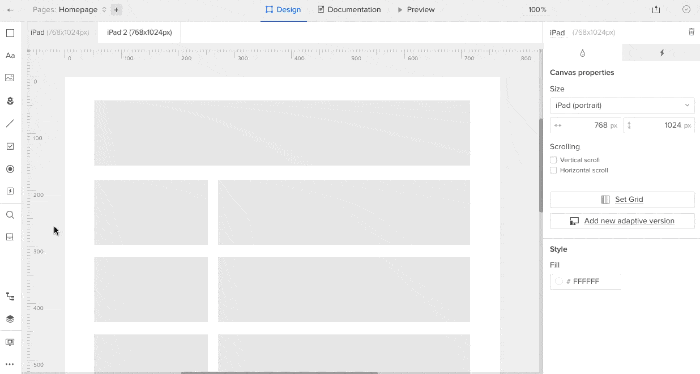
Task: Open the 100% zoom level control
Action: [537, 9]
